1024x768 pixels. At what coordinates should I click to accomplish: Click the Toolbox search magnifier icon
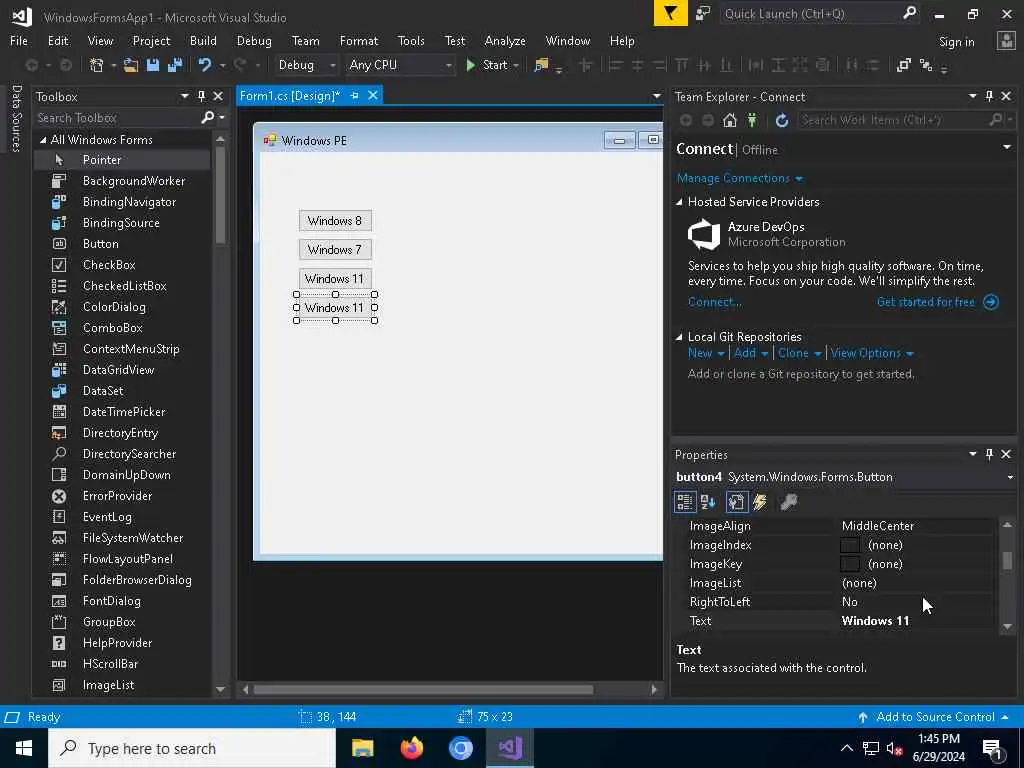[208, 118]
